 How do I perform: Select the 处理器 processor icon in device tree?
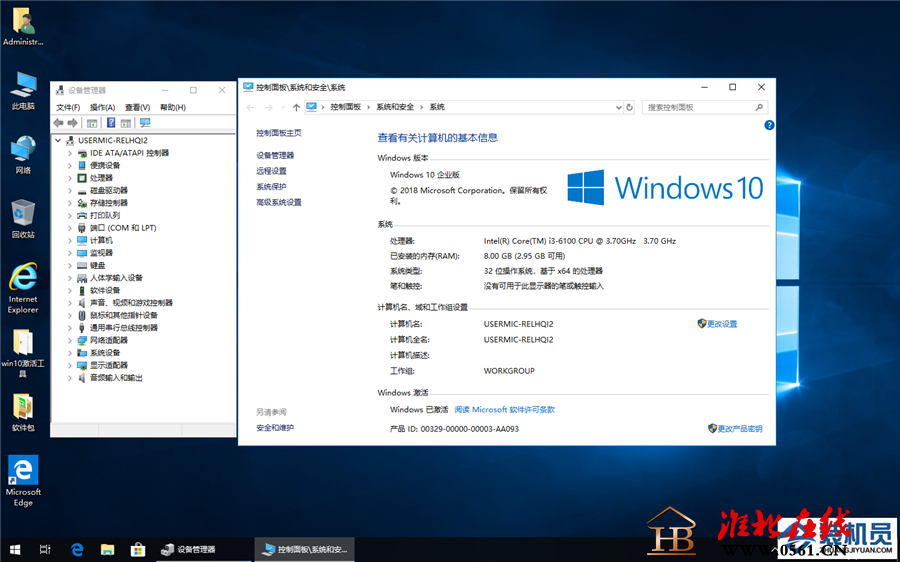coord(82,178)
